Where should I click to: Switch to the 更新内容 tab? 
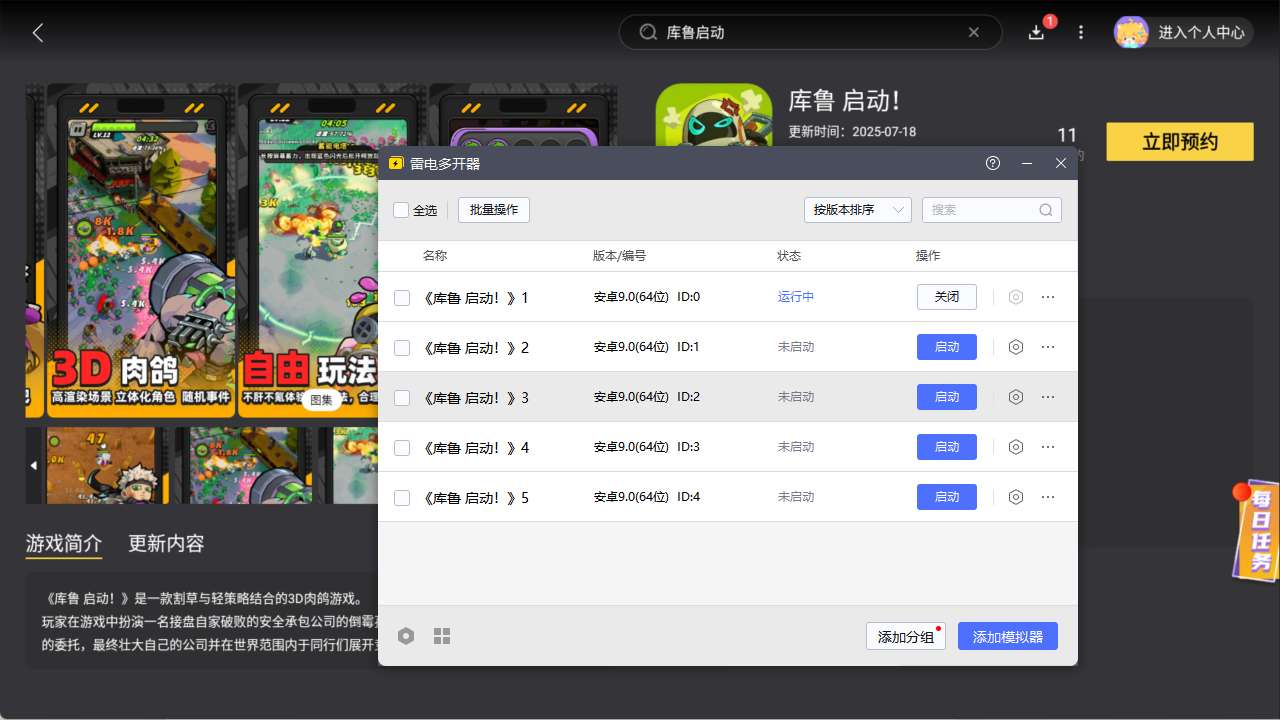coord(166,544)
